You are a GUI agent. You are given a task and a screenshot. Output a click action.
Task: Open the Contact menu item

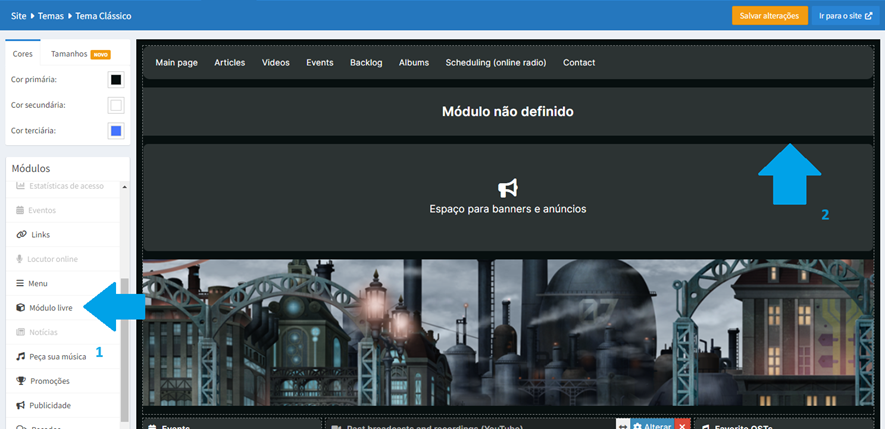point(579,63)
